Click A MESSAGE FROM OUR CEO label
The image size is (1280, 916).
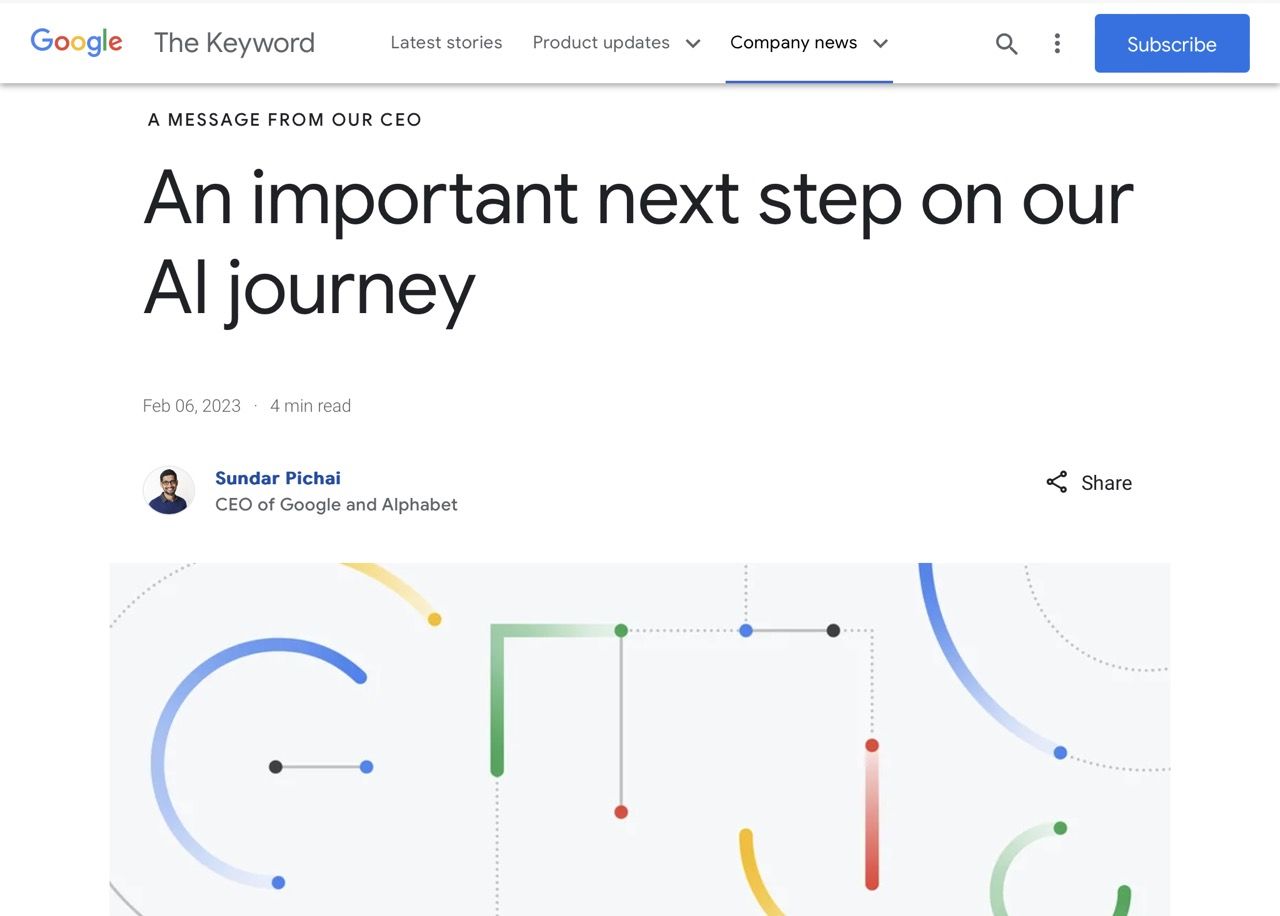click(x=285, y=120)
